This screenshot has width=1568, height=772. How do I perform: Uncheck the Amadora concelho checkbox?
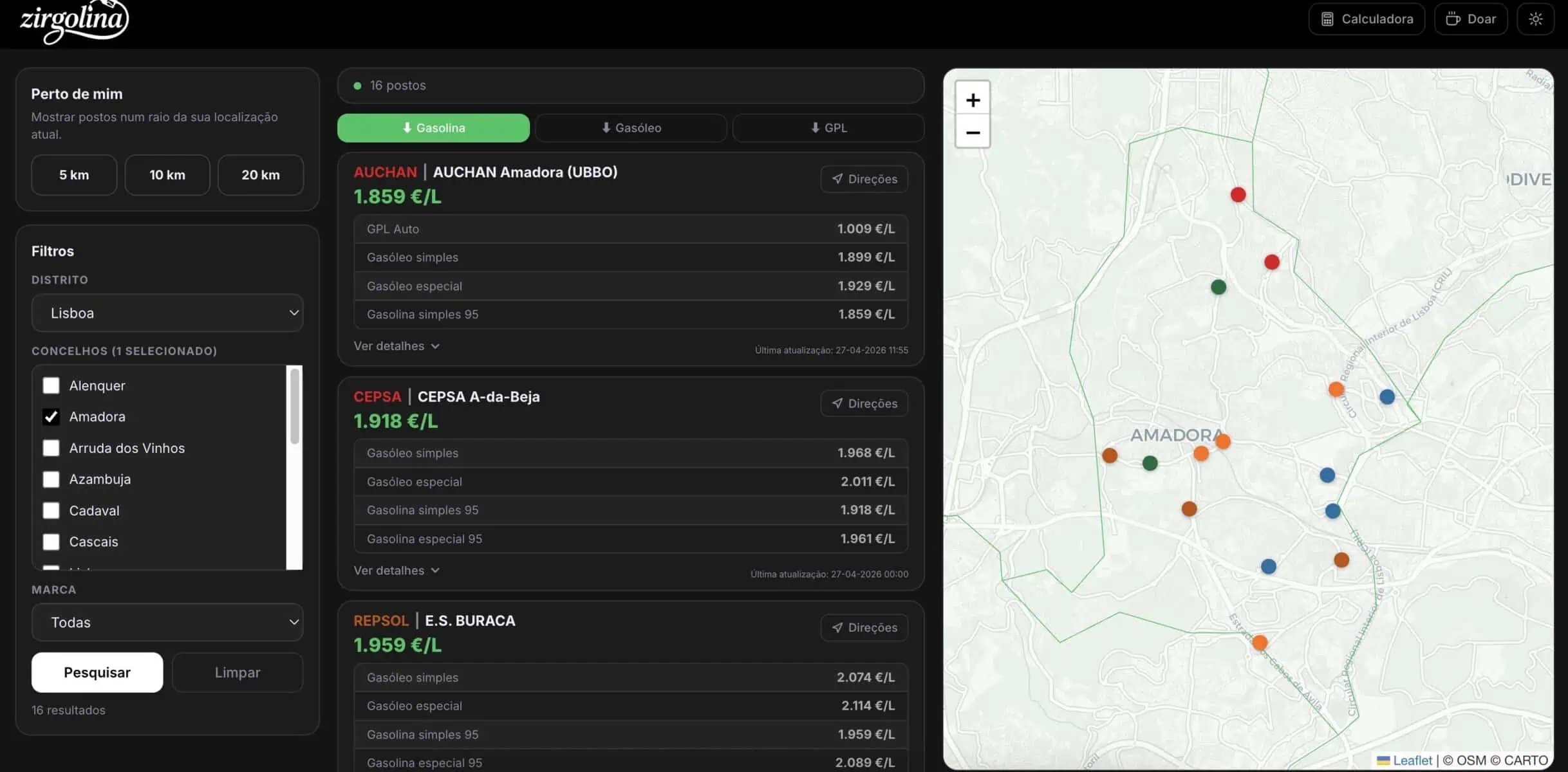pyautogui.click(x=51, y=417)
